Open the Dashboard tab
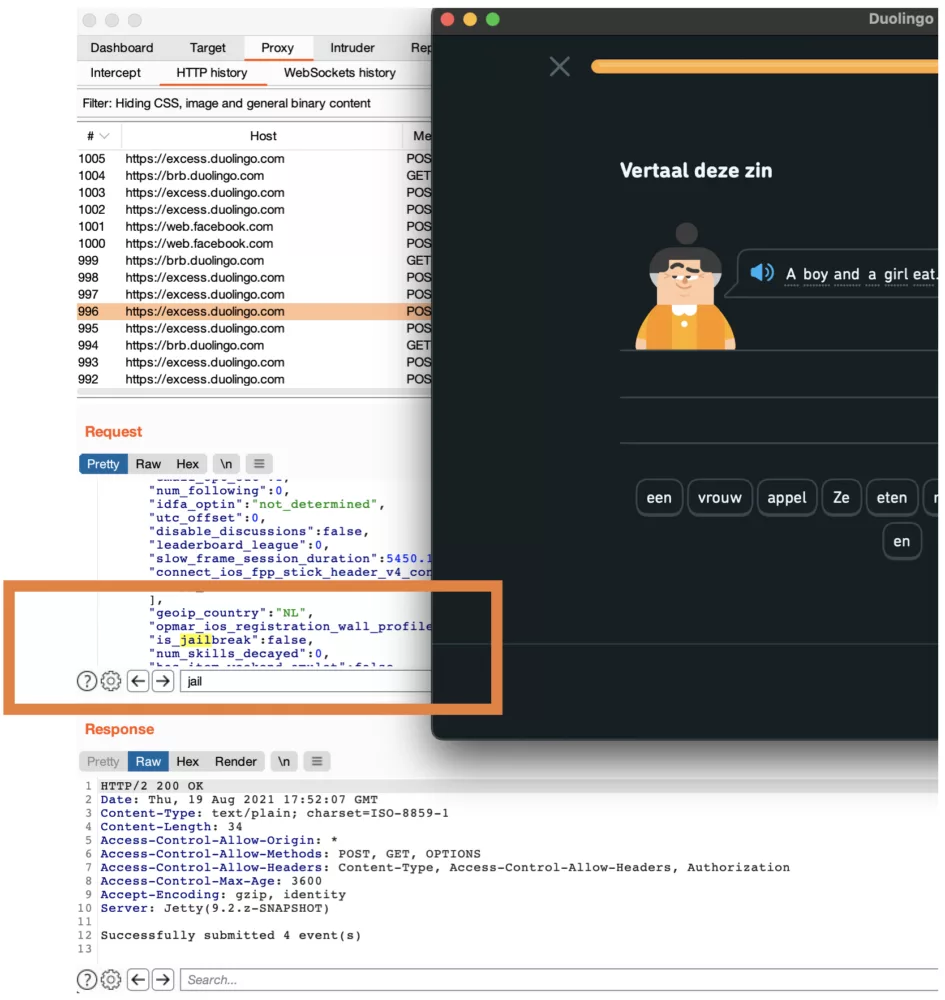Screen dimensions: 945x1000 122,48
